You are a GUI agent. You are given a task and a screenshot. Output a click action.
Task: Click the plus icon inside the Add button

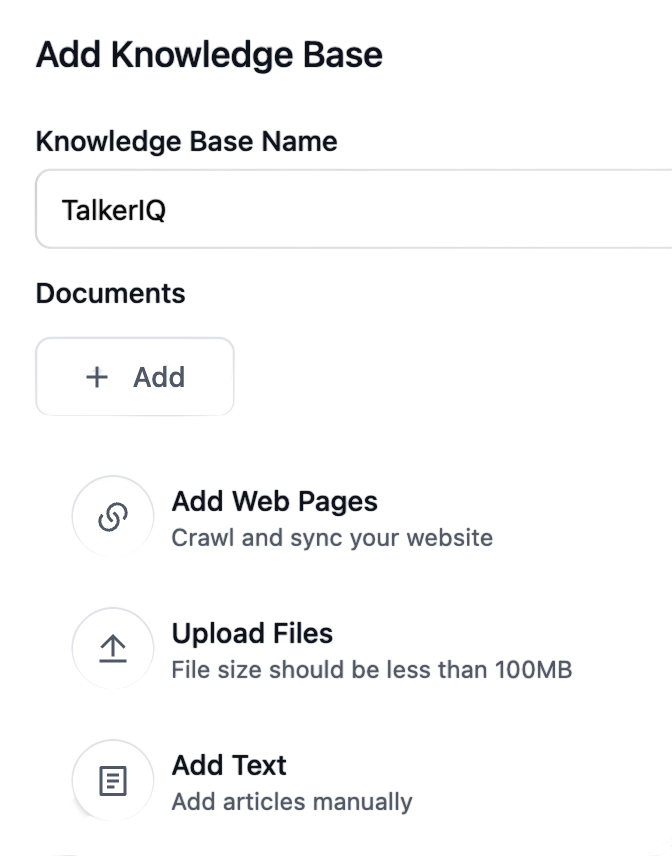tap(96, 377)
